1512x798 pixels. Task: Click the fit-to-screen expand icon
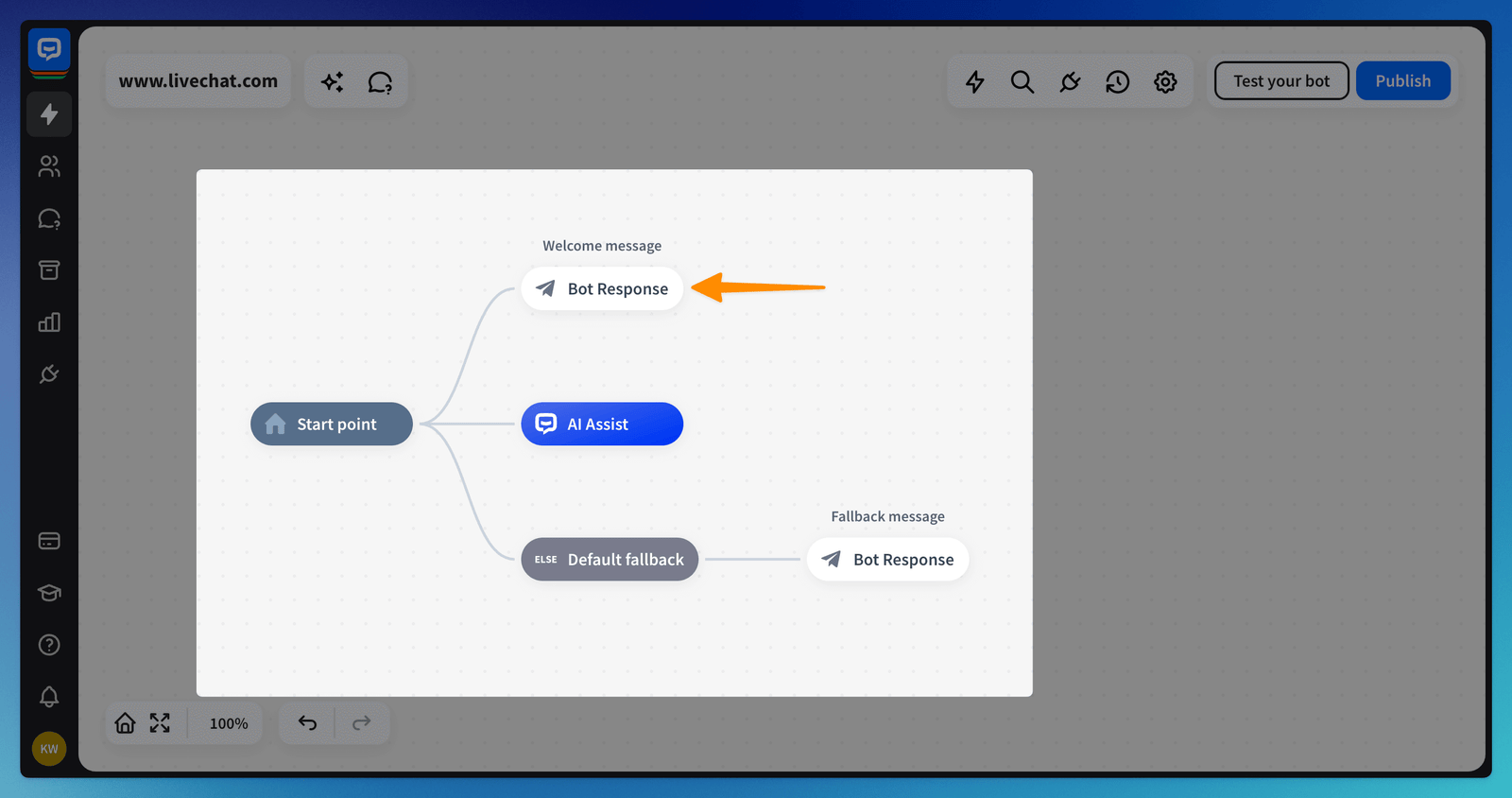pyautogui.click(x=160, y=723)
